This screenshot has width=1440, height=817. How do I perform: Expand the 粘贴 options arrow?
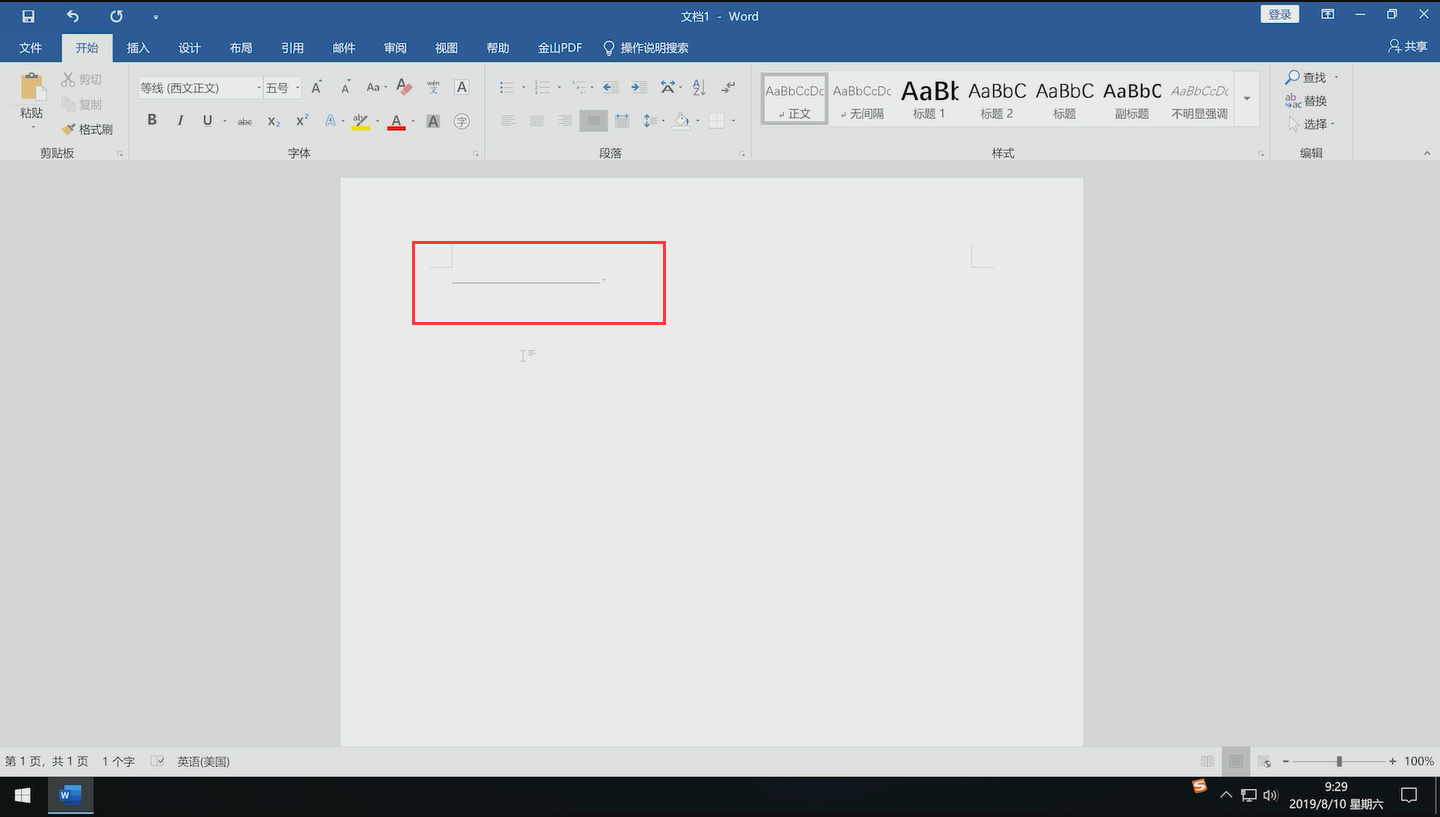coord(32,126)
